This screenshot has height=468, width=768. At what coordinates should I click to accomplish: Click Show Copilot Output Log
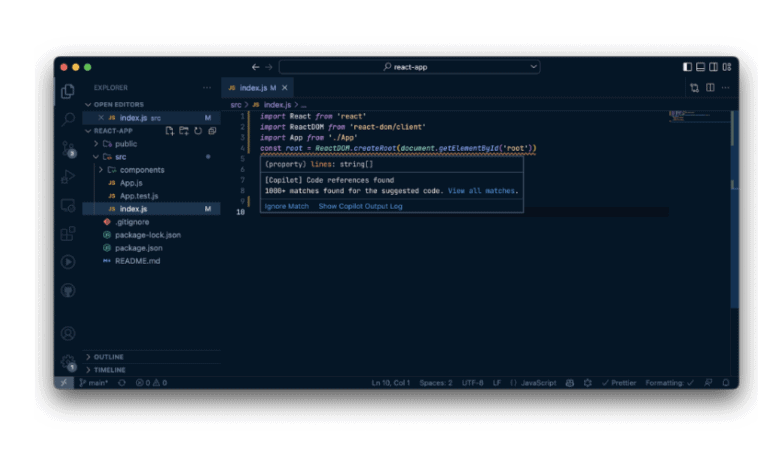click(x=360, y=206)
